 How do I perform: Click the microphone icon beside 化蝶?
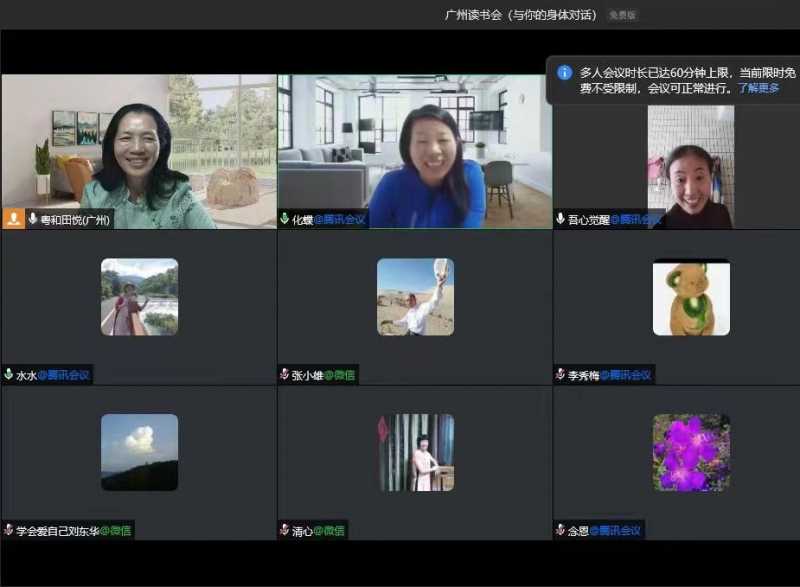(x=285, y=219)
